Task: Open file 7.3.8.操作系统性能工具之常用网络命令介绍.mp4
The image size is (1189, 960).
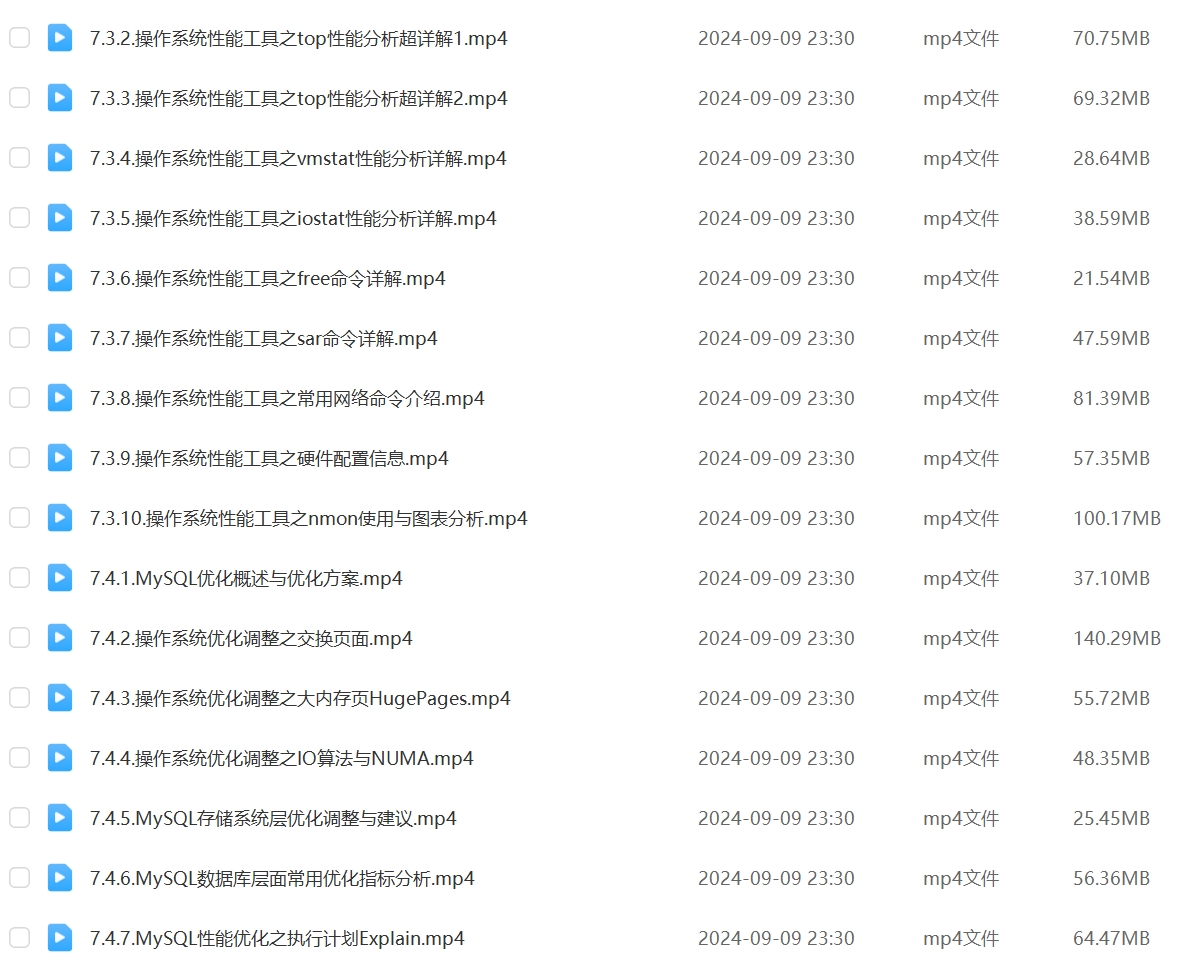Action: [287, 398]
